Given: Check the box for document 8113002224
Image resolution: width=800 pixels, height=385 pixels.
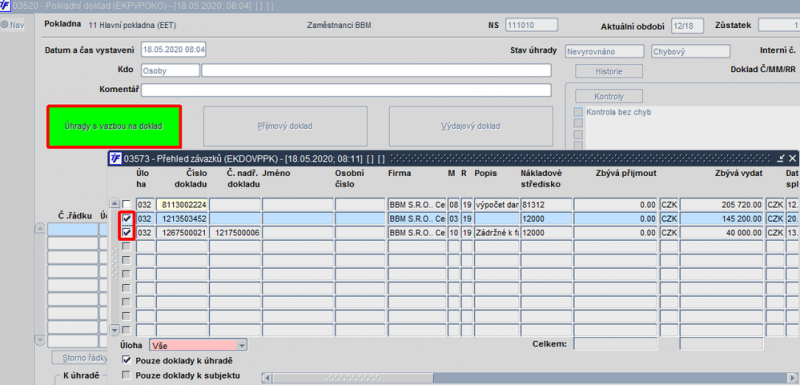Looking at the screenshot, I should point(126,204).
